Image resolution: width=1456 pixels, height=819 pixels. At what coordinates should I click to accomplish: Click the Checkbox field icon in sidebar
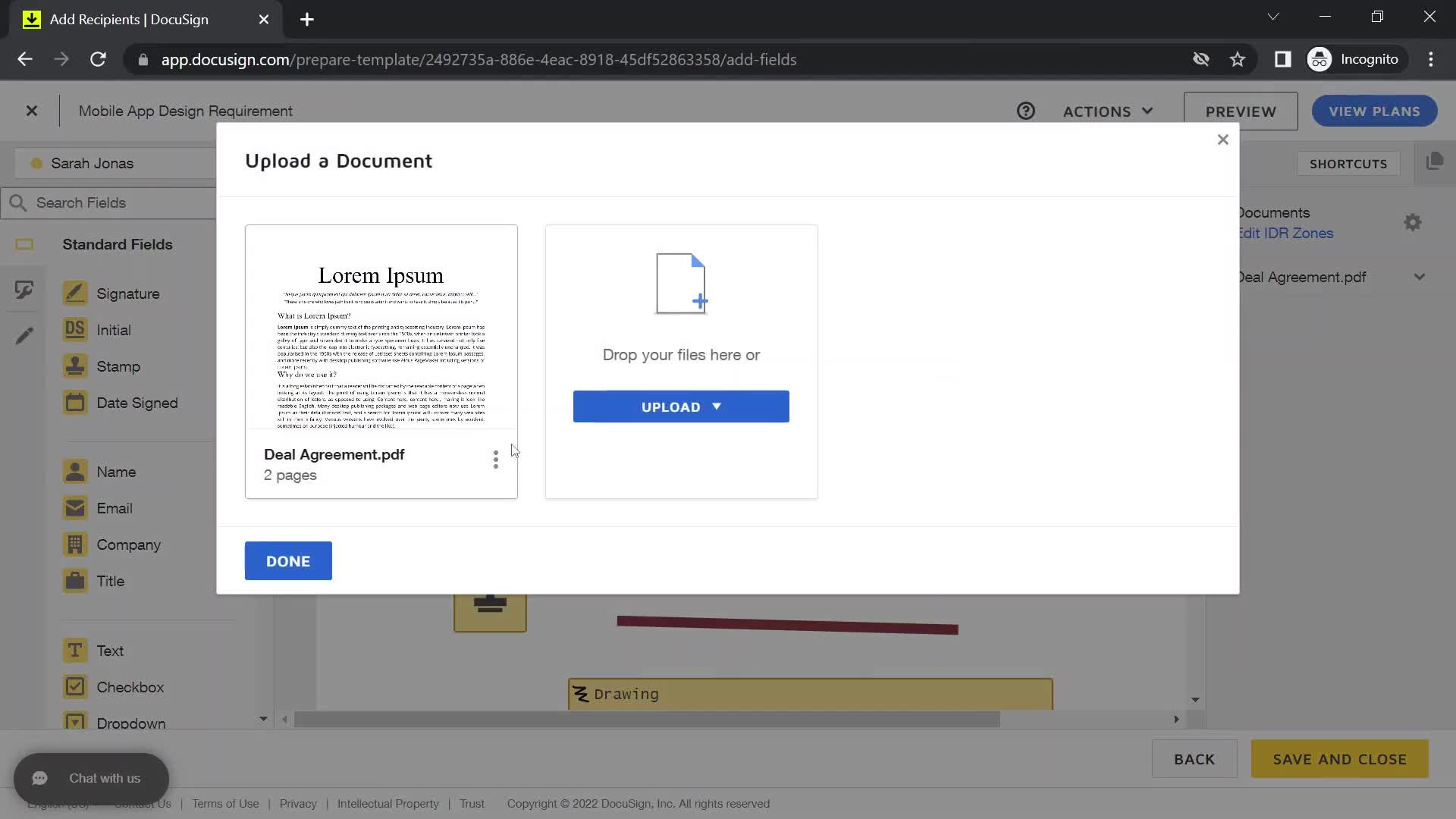pos(76,687)
